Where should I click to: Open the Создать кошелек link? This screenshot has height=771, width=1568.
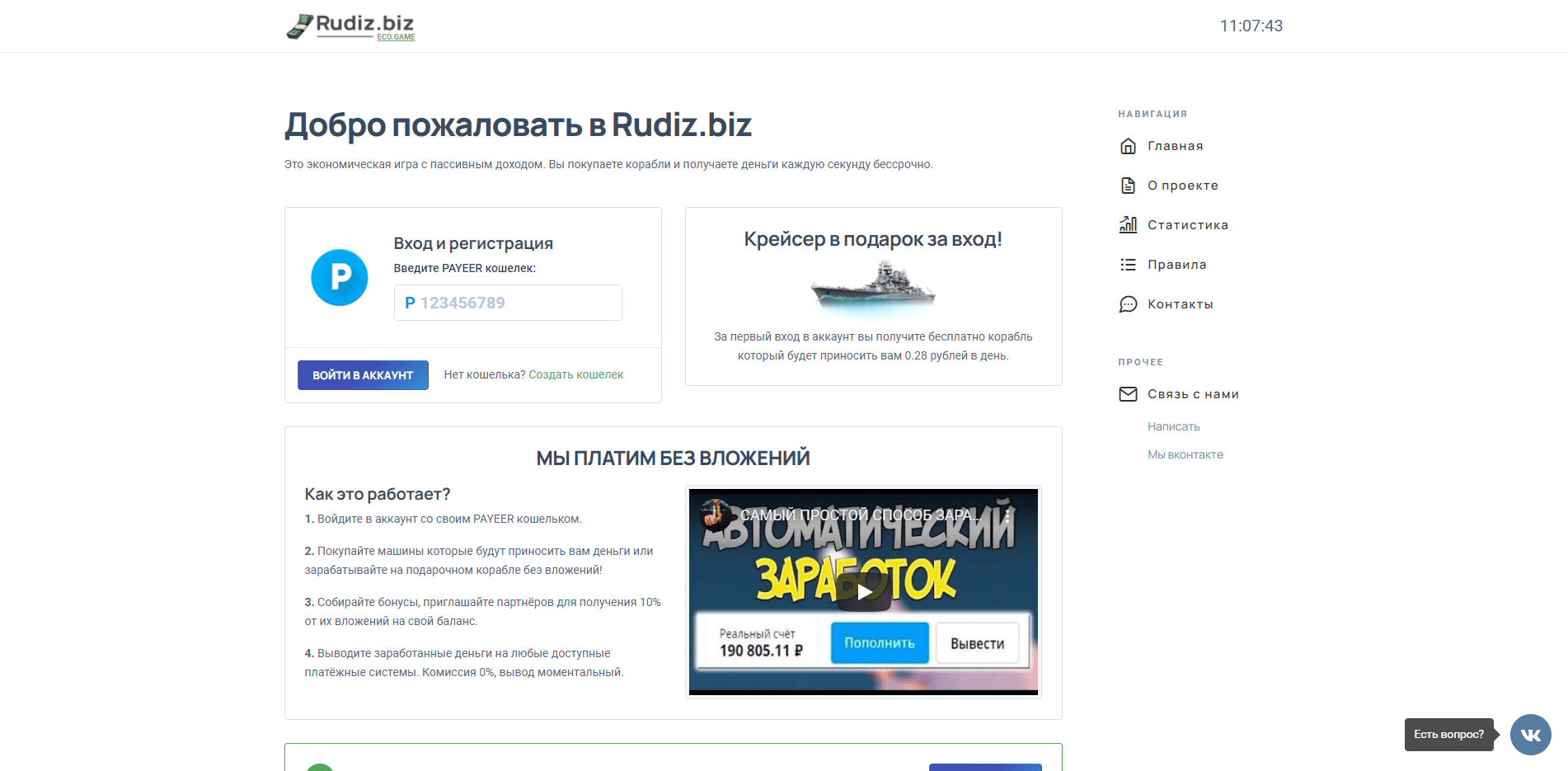tap(576, 374)
